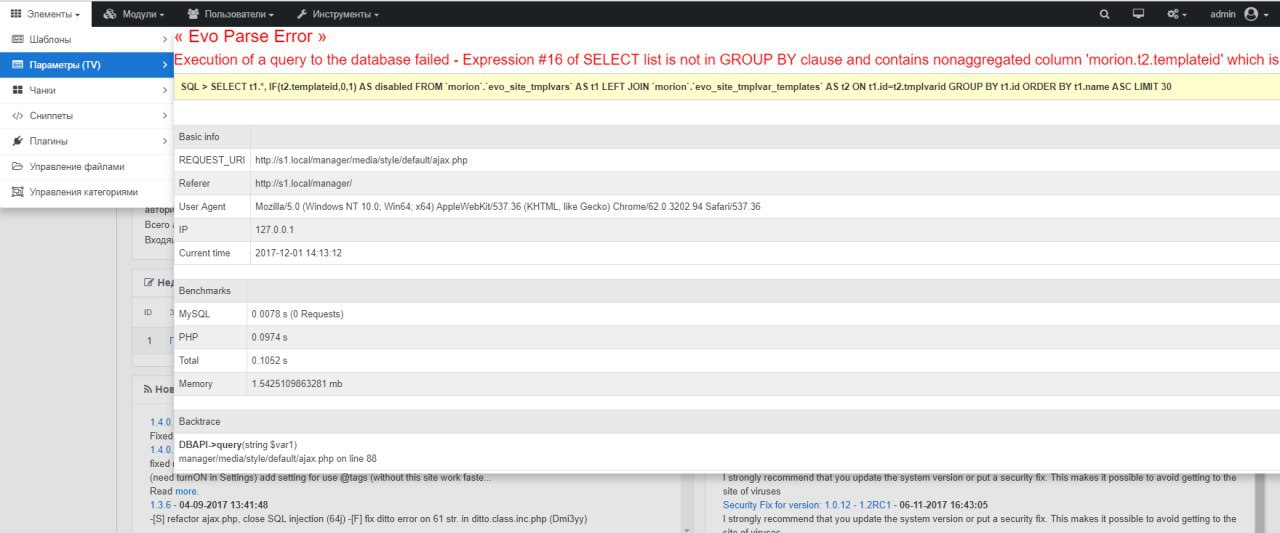
Task: Click the « Evo Parse Error » heading
Action: [x=250, y=37]
